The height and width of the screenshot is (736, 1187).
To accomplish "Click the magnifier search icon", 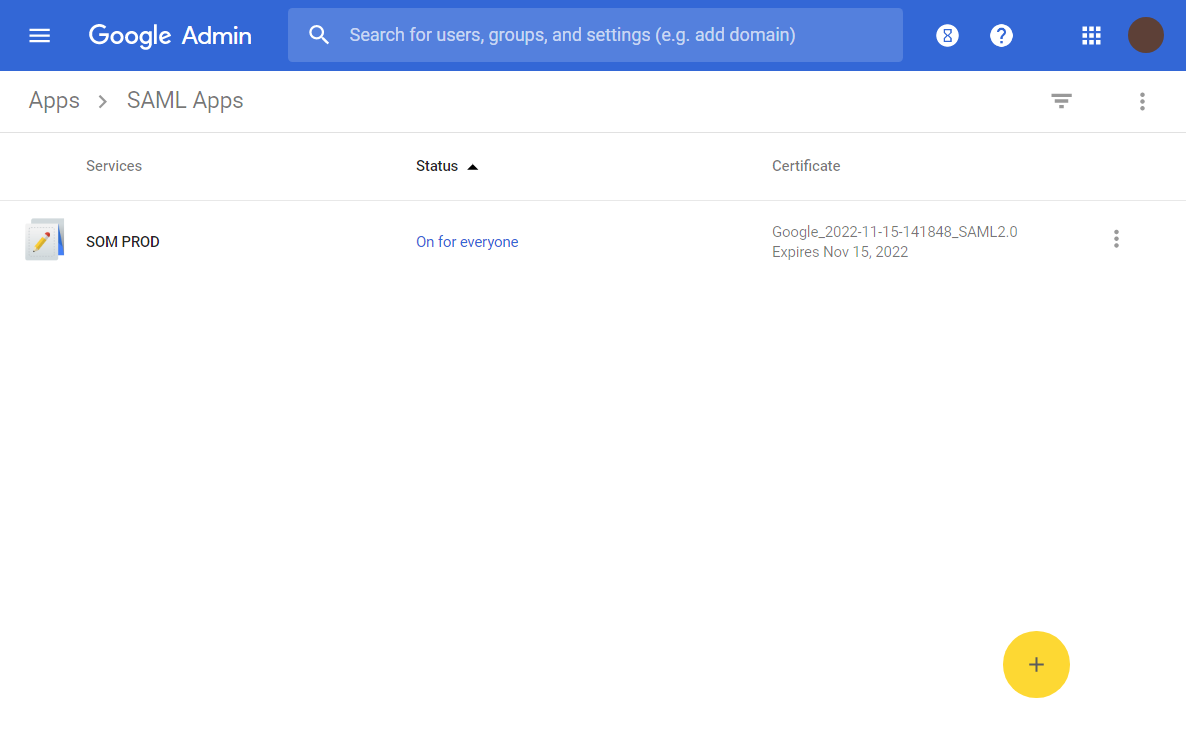I will coord(319,35).
